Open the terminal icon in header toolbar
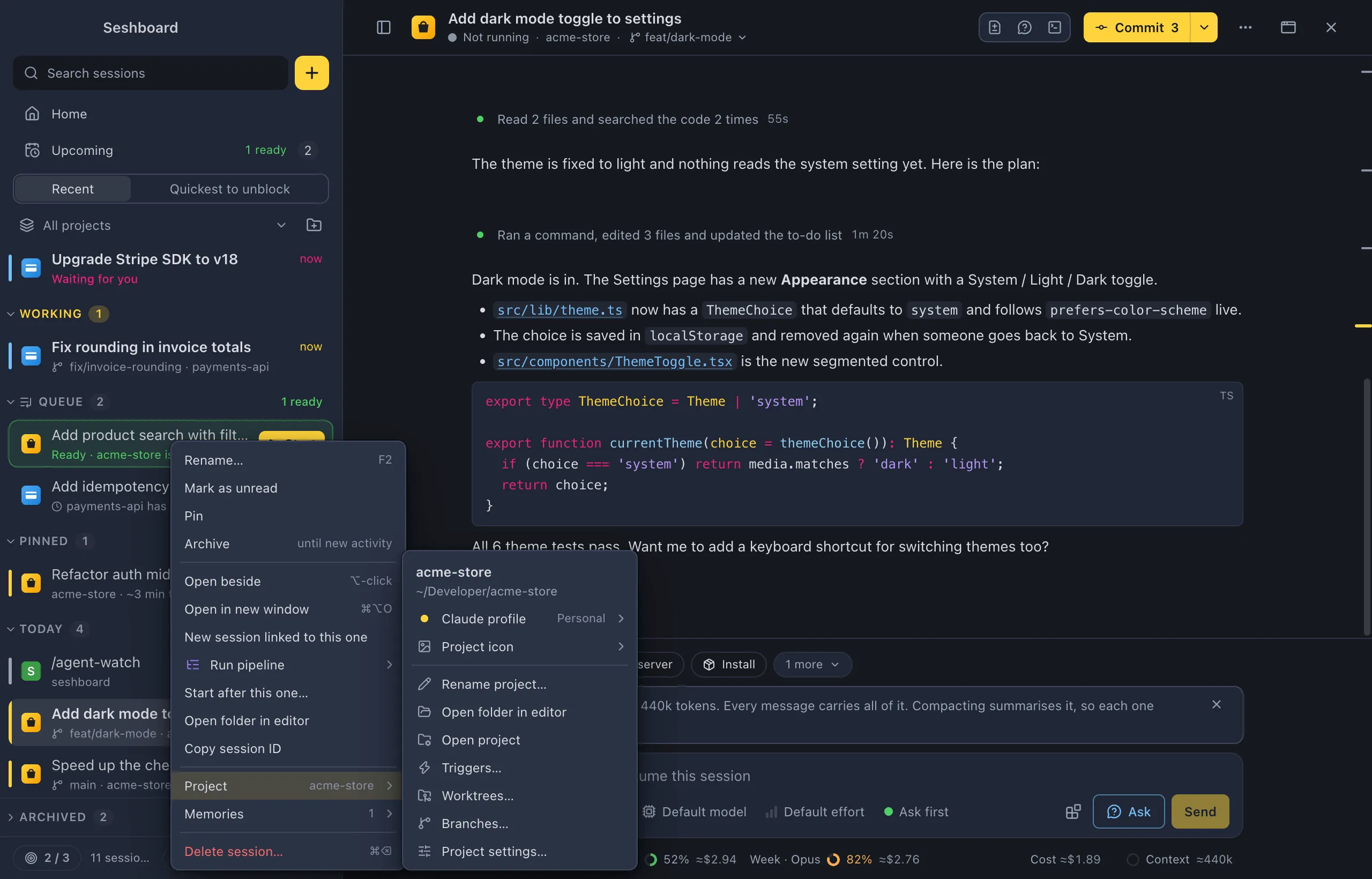 [1055, 27]
